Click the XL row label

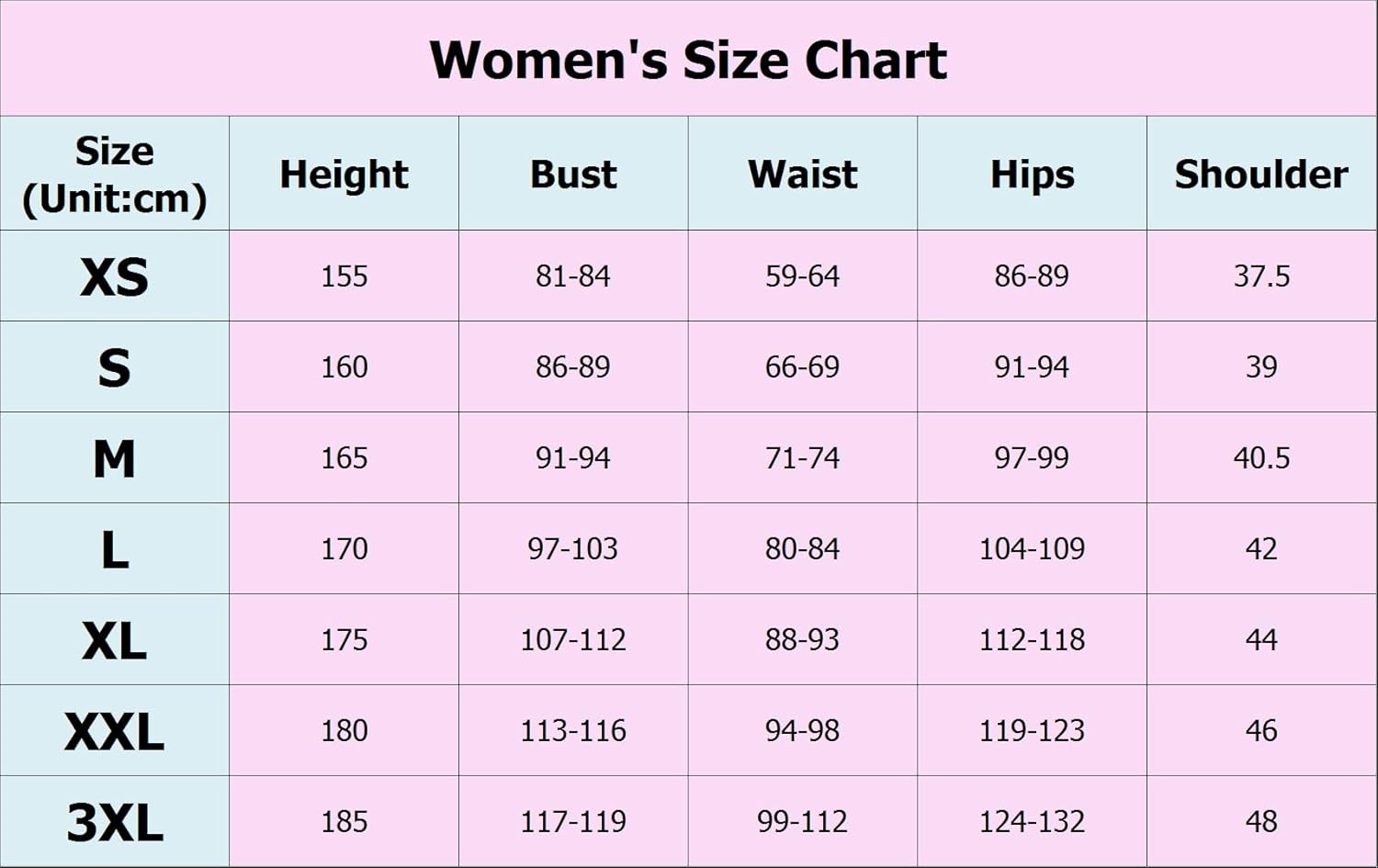point(114,640)
